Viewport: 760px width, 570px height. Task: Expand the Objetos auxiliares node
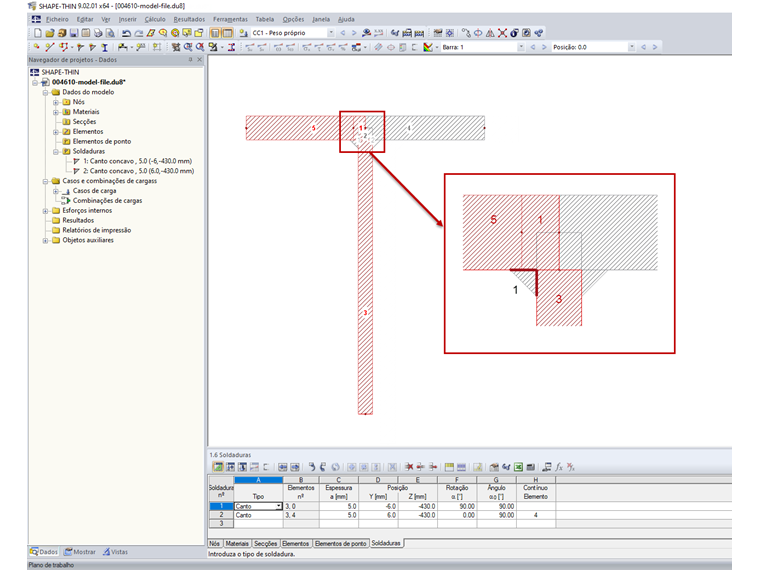click(45, 240)
